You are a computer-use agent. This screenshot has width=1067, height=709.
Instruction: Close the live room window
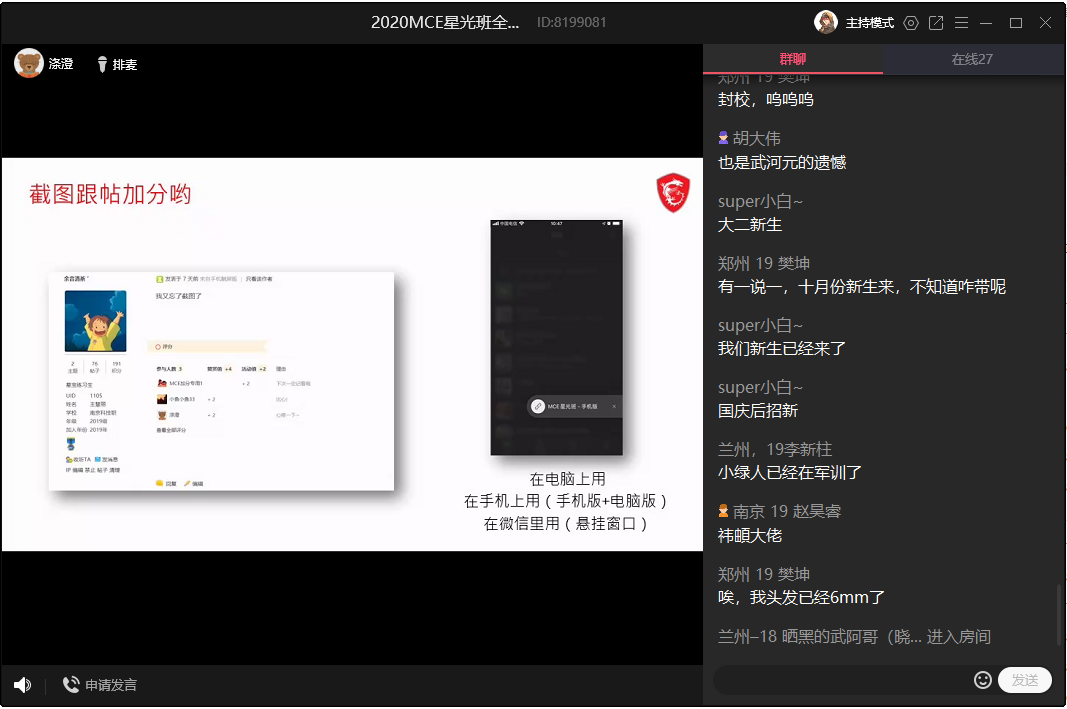click(x=1046, y=23)
